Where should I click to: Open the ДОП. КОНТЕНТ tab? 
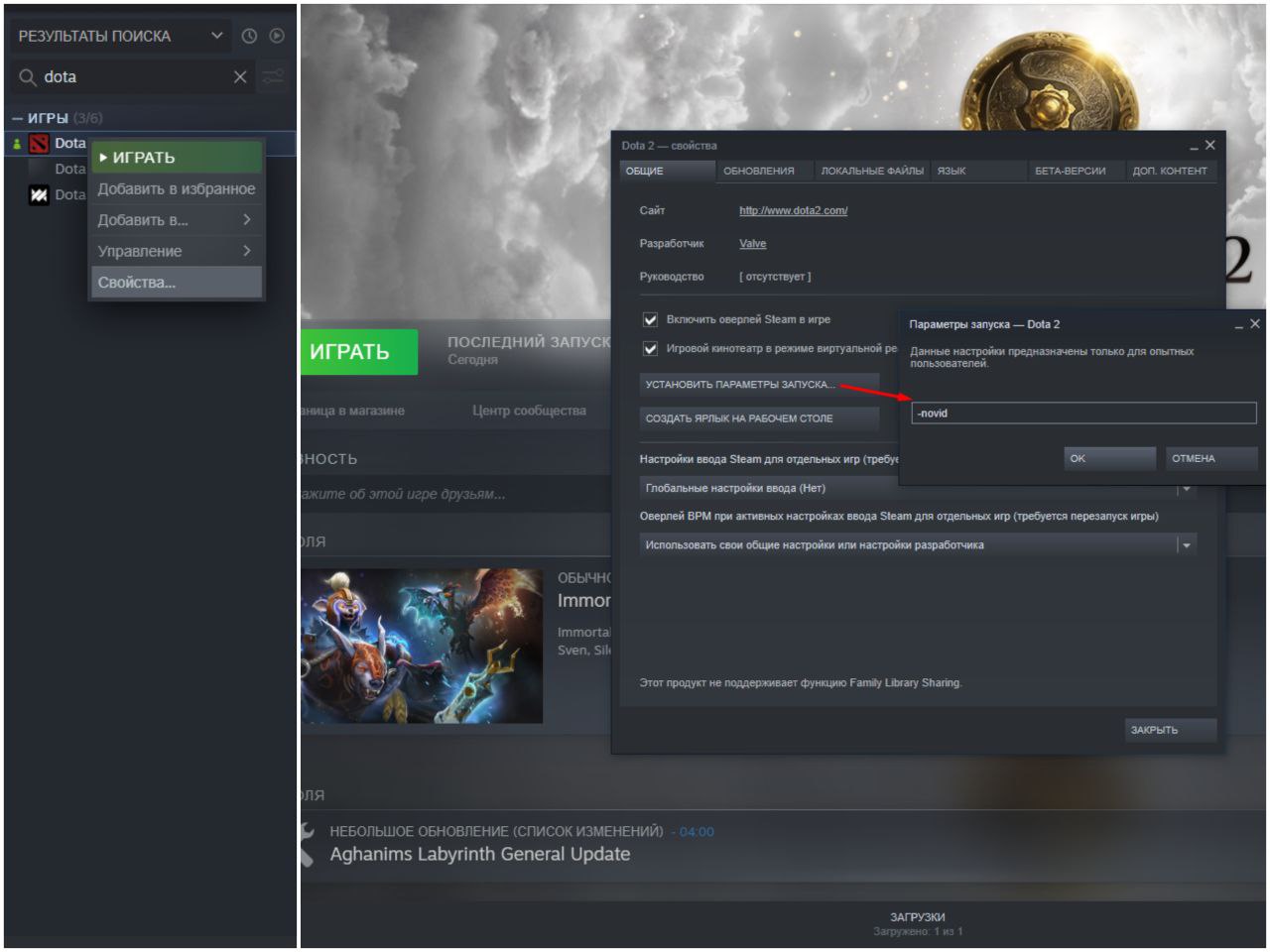tap(1171, 171)
